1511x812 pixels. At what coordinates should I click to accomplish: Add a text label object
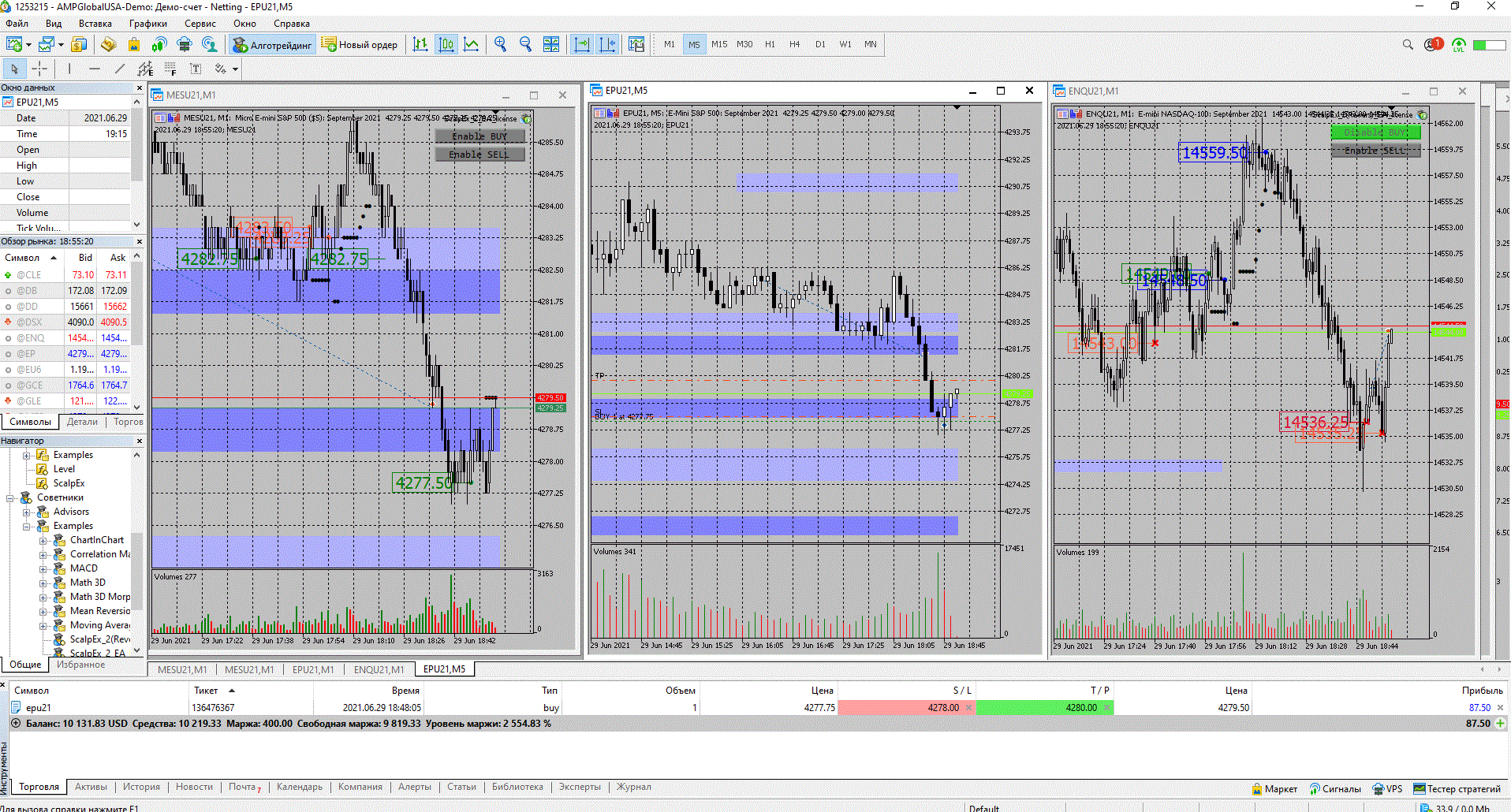coord(196,69)
